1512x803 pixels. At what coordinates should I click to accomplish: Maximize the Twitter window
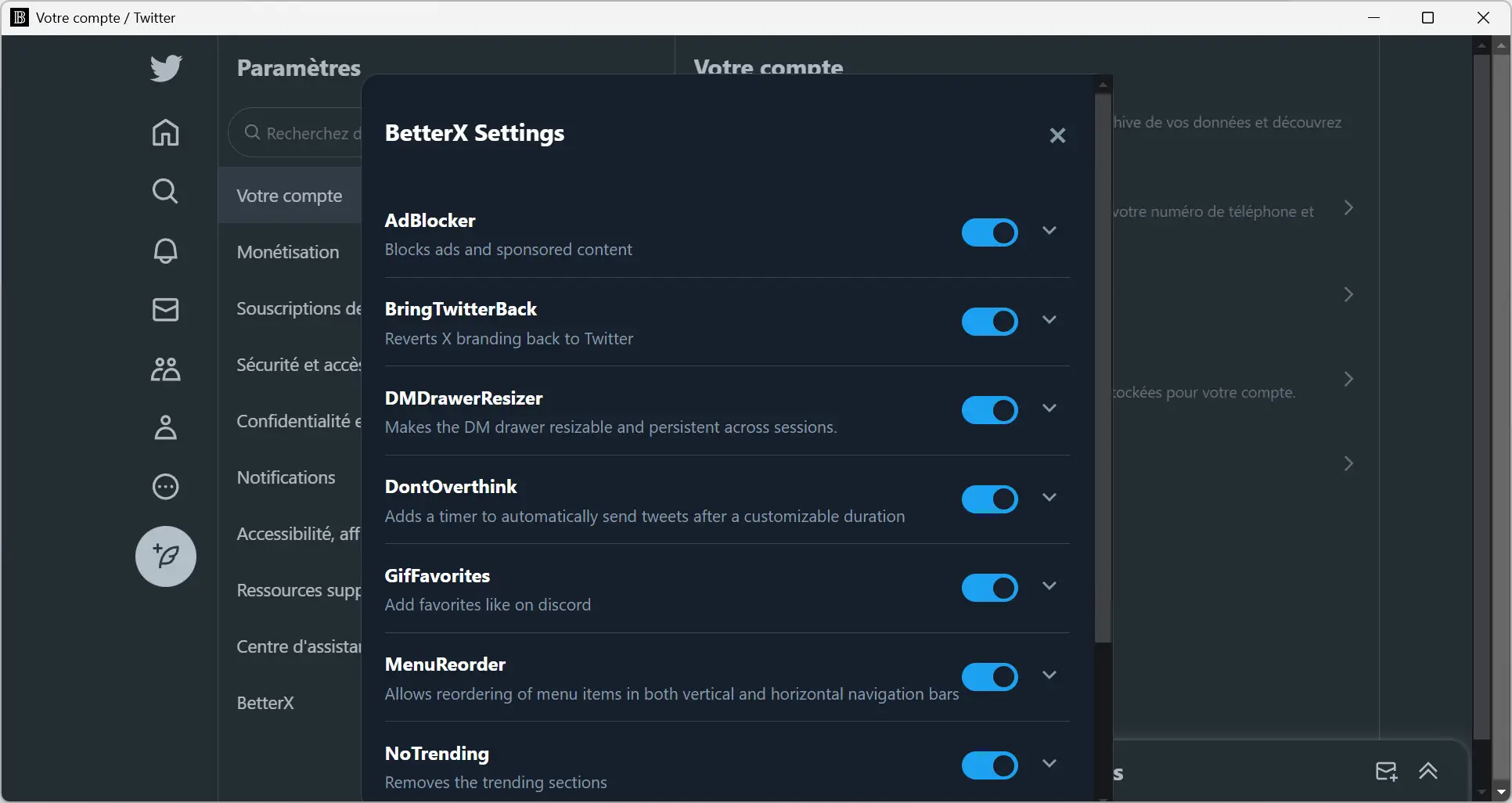click(1427, 17)
